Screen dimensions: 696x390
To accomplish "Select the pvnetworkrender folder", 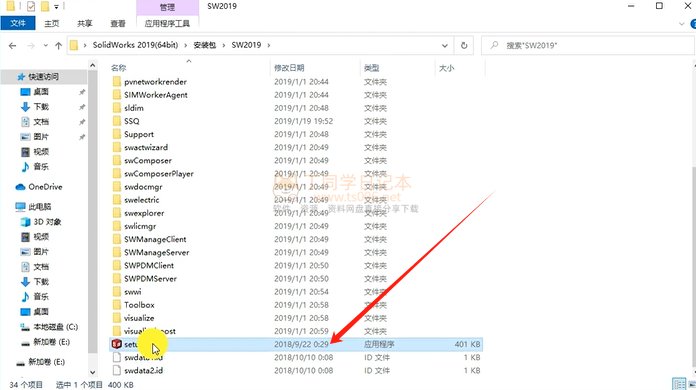I will (x=155, y=82).
